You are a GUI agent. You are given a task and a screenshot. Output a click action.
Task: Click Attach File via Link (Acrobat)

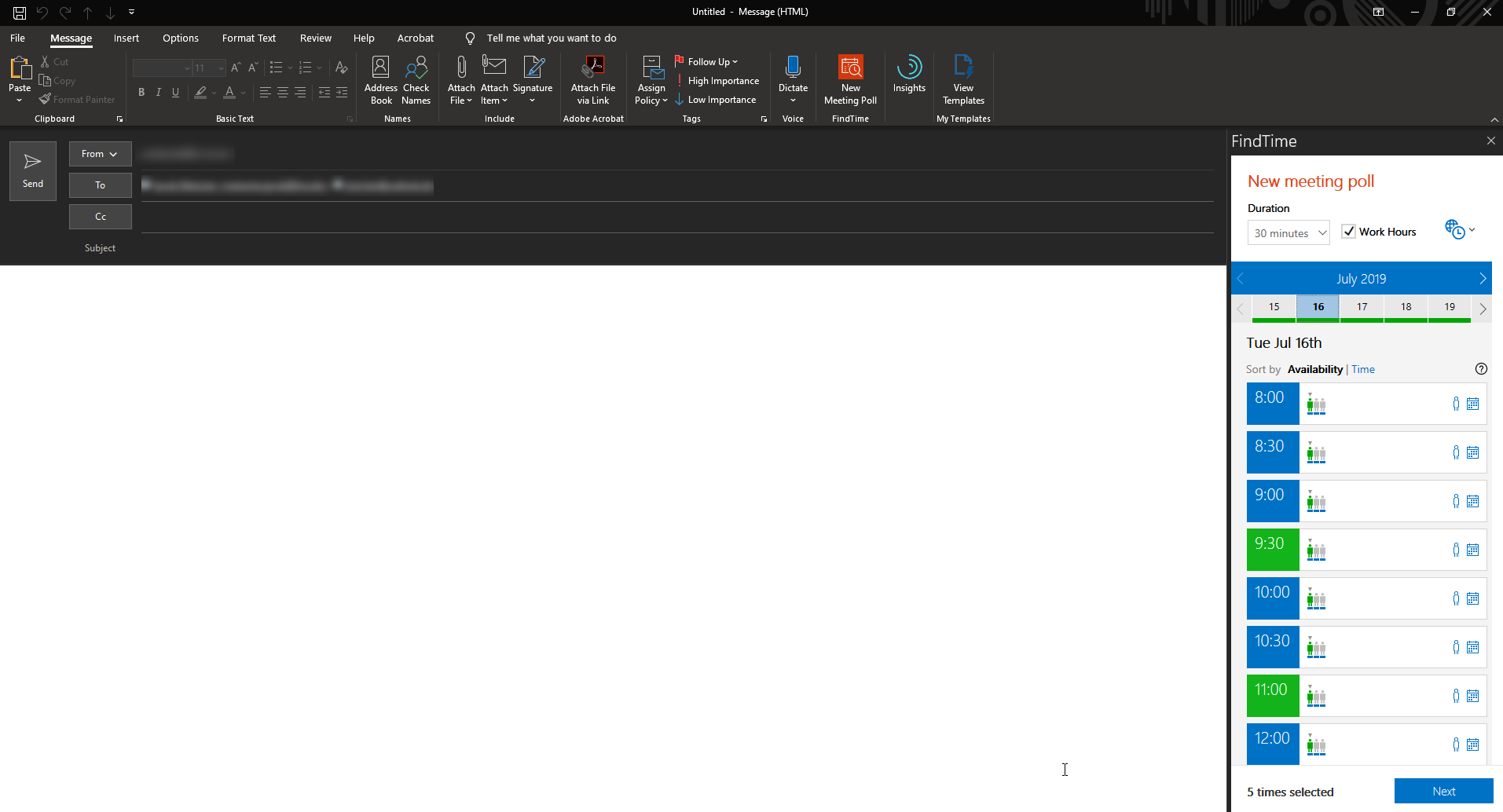[x=593, y=79]
